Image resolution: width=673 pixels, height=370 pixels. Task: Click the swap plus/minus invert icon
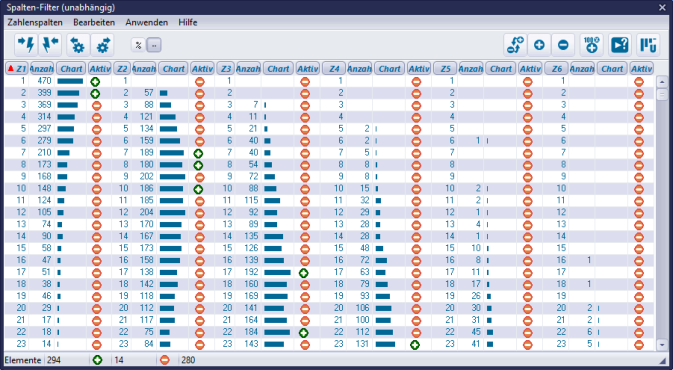(515, 45)
